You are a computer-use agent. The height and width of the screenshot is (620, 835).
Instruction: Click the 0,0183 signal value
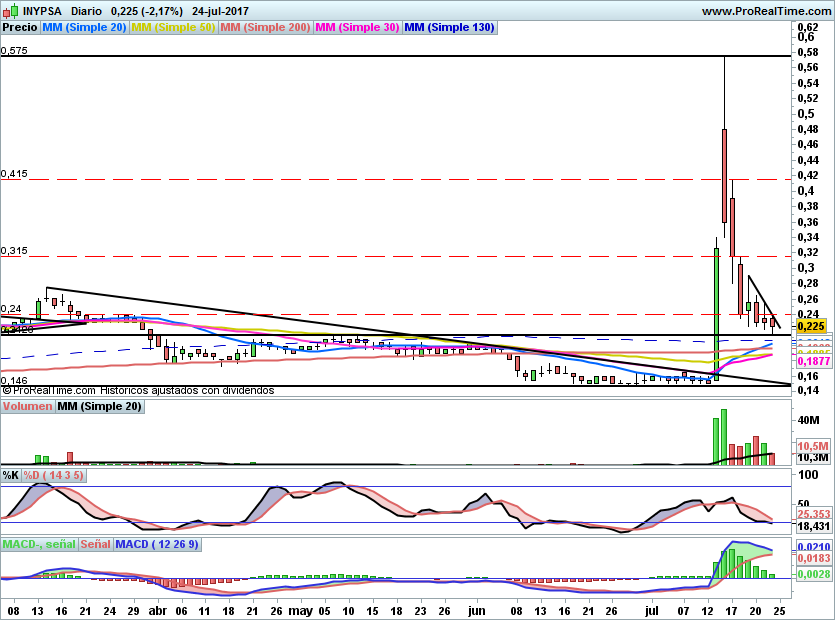(x=814, y=558)
